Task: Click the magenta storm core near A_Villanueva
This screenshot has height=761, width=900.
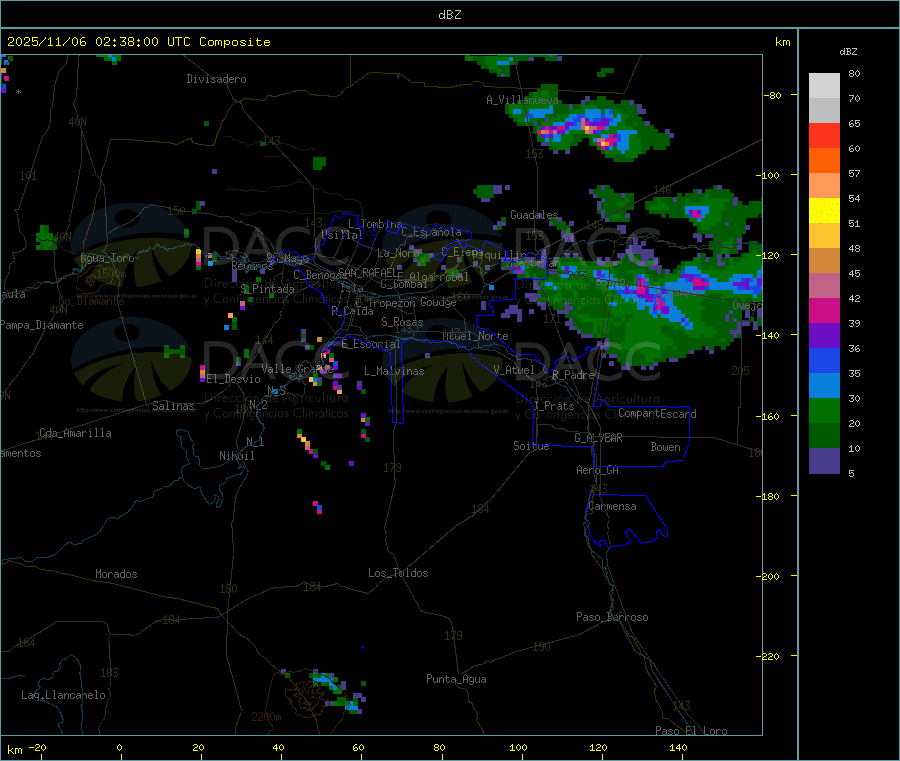Action: 606,141
